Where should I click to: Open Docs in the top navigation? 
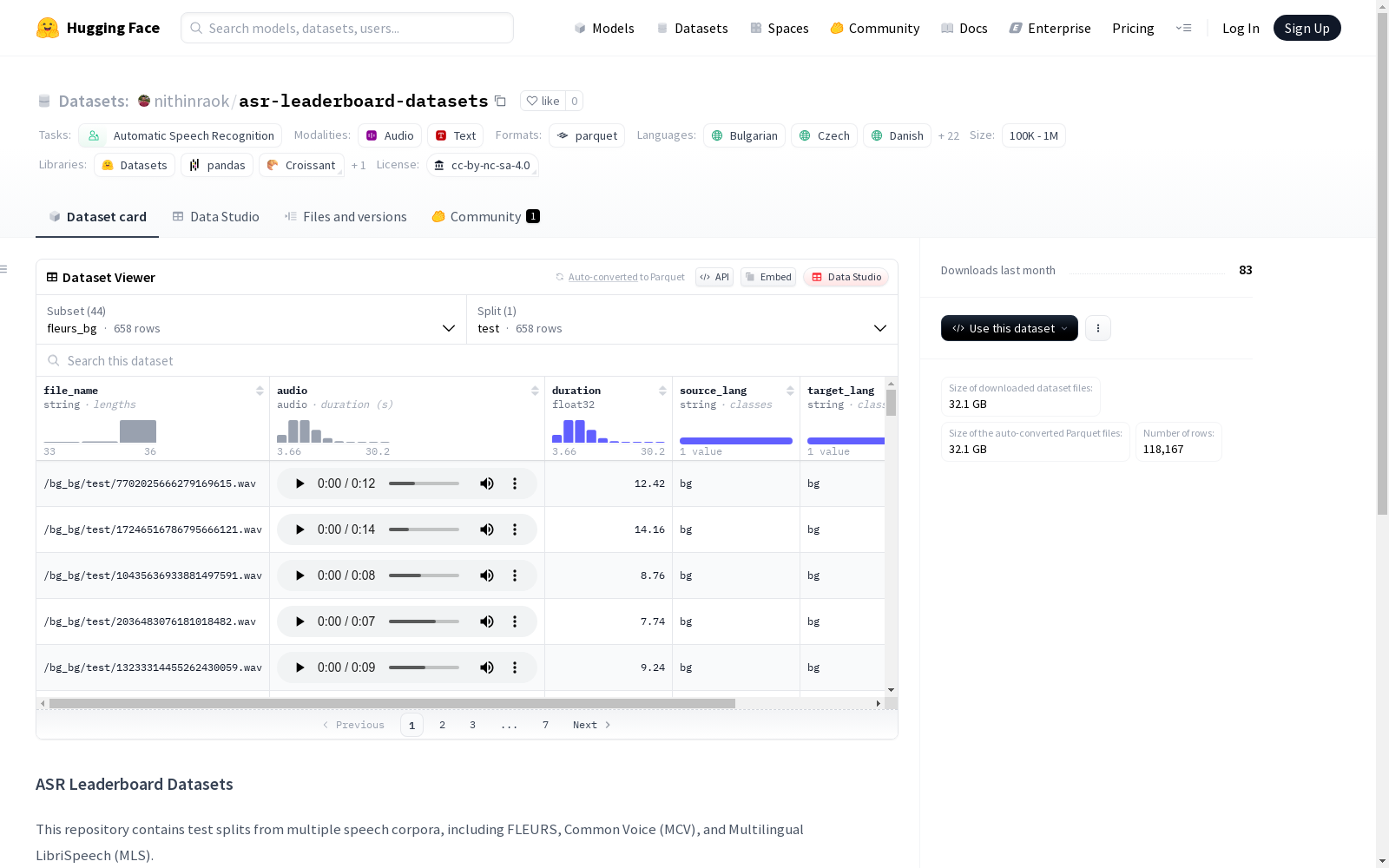[x=964, y=28]
